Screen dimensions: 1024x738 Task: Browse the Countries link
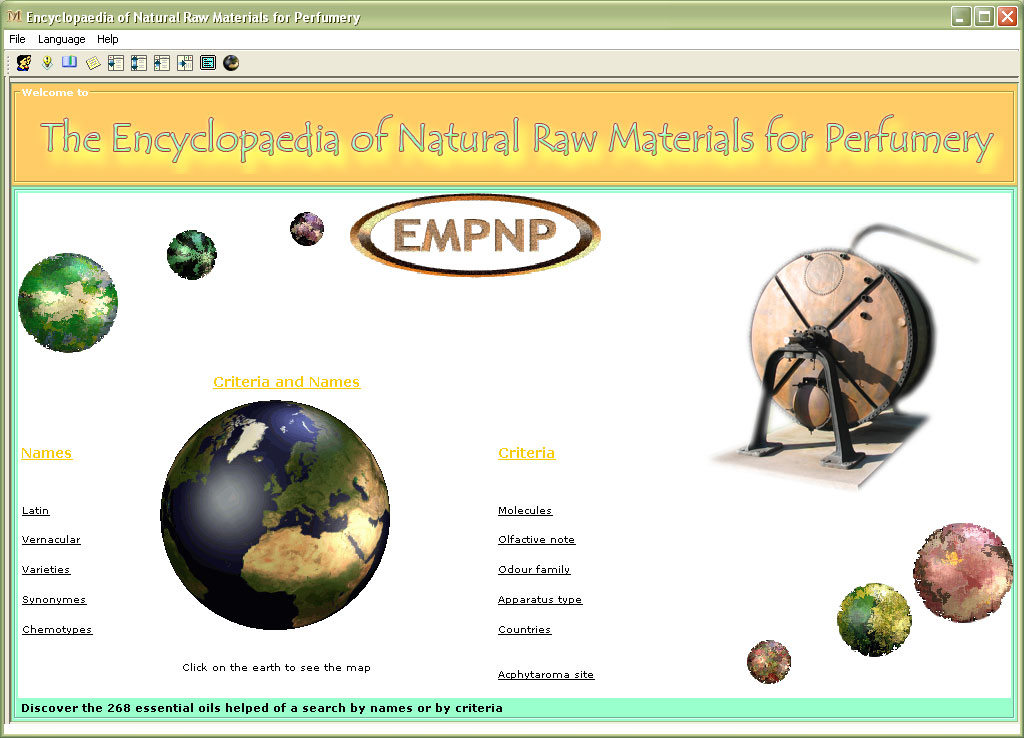tap(524, 630)
